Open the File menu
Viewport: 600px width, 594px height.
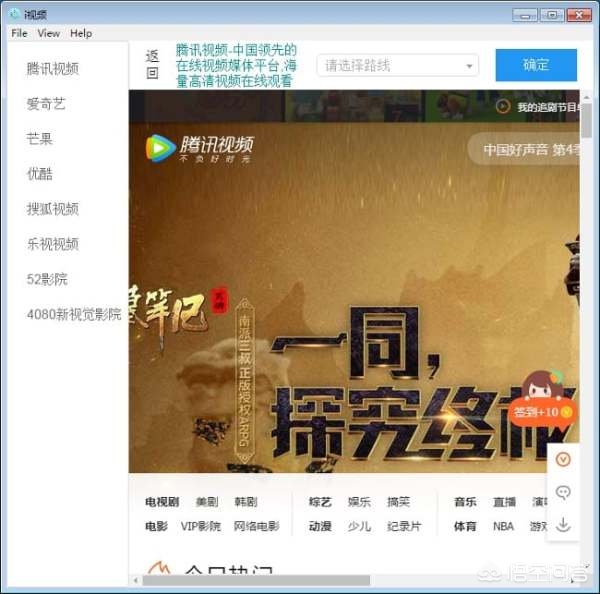pos(19,33)
